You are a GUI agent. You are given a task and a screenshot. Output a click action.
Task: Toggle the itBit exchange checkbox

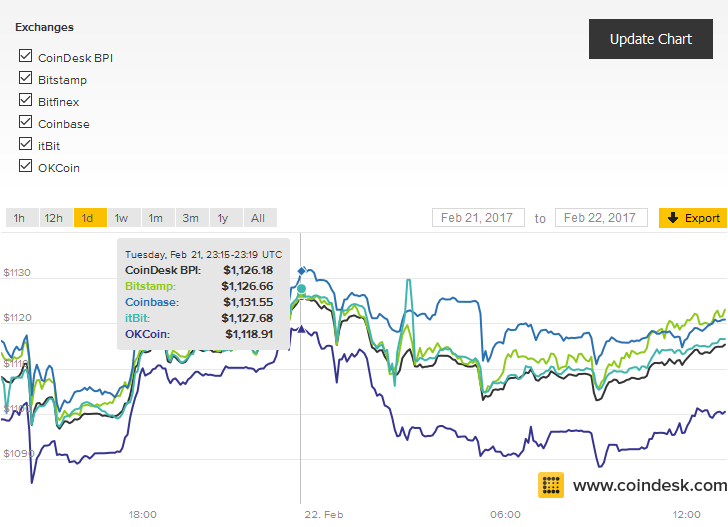(x=26, y=143)
